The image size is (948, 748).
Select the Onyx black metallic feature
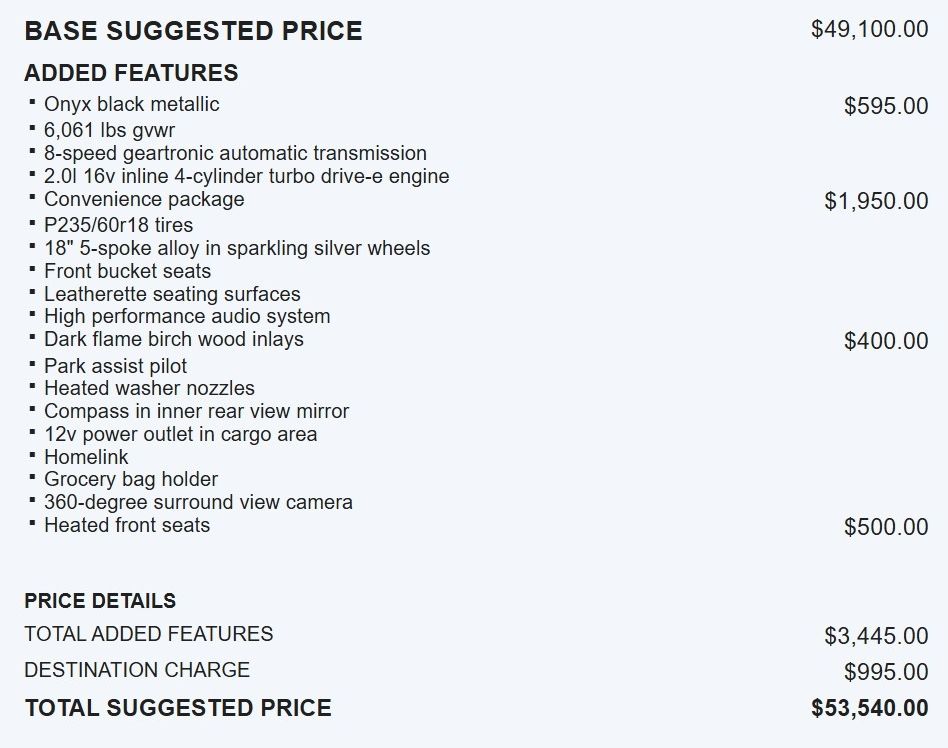pos(131,104)
